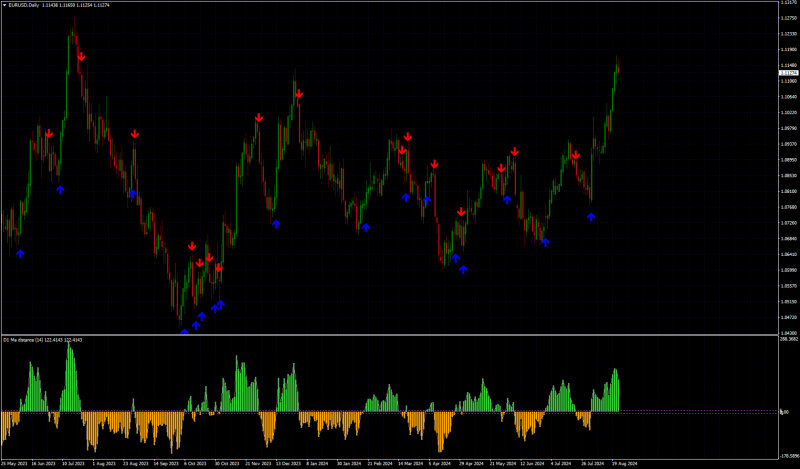Click the 30 Jan 2024 date label
The width and height of the screenshot is (800, 469).
click(348, 464)
